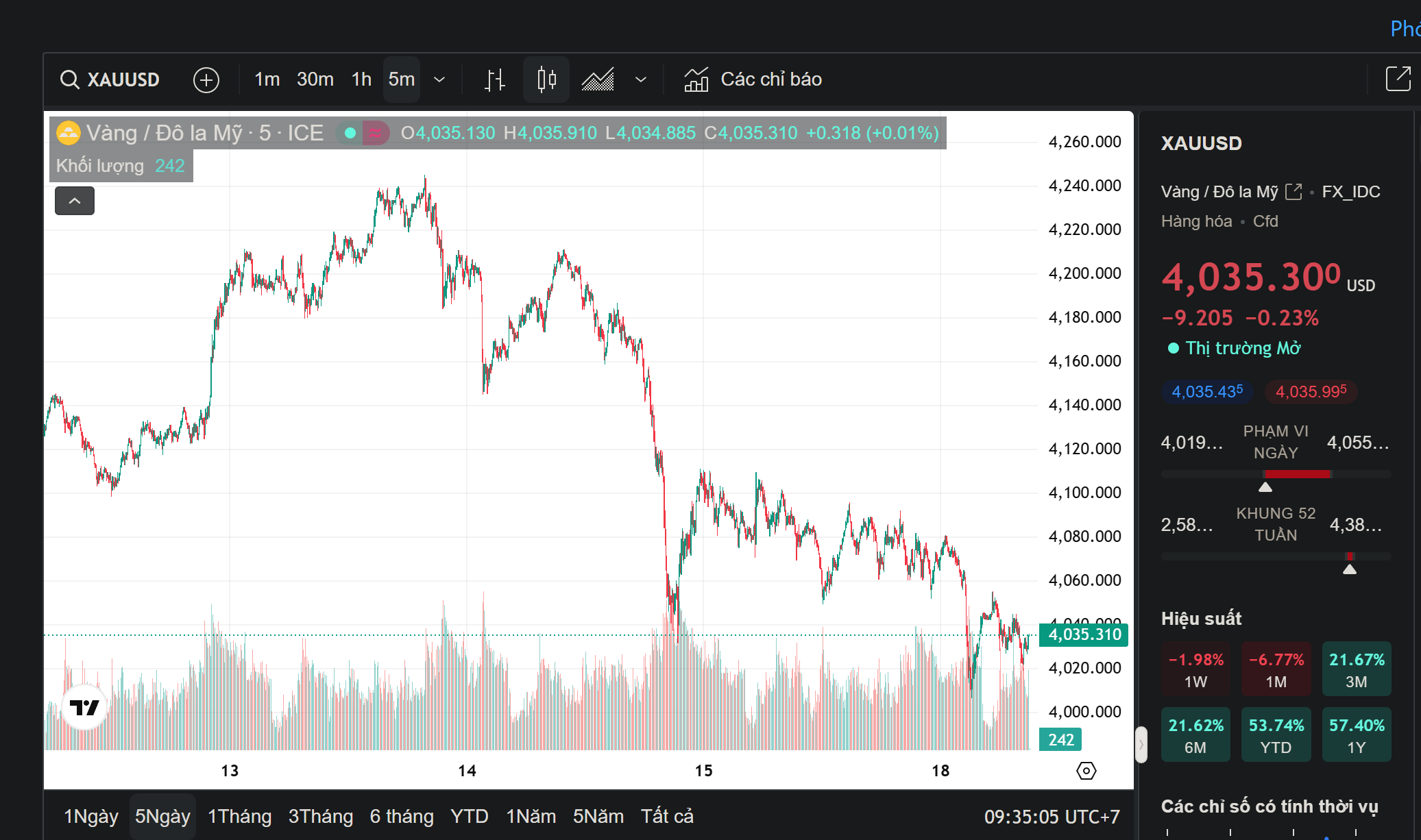
Task: Click the 09:35:05 UTC+7 timezone clock
Action: pos(1052,816)
